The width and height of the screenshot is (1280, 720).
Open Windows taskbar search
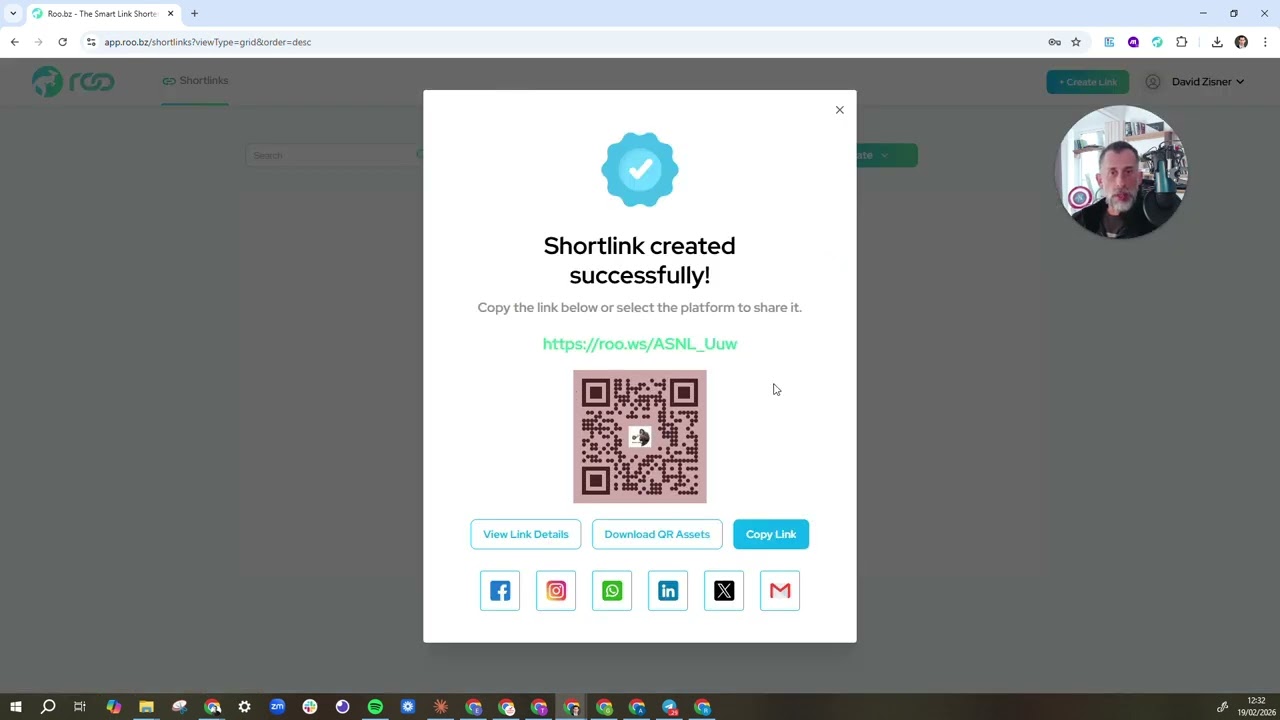(48, 707)
